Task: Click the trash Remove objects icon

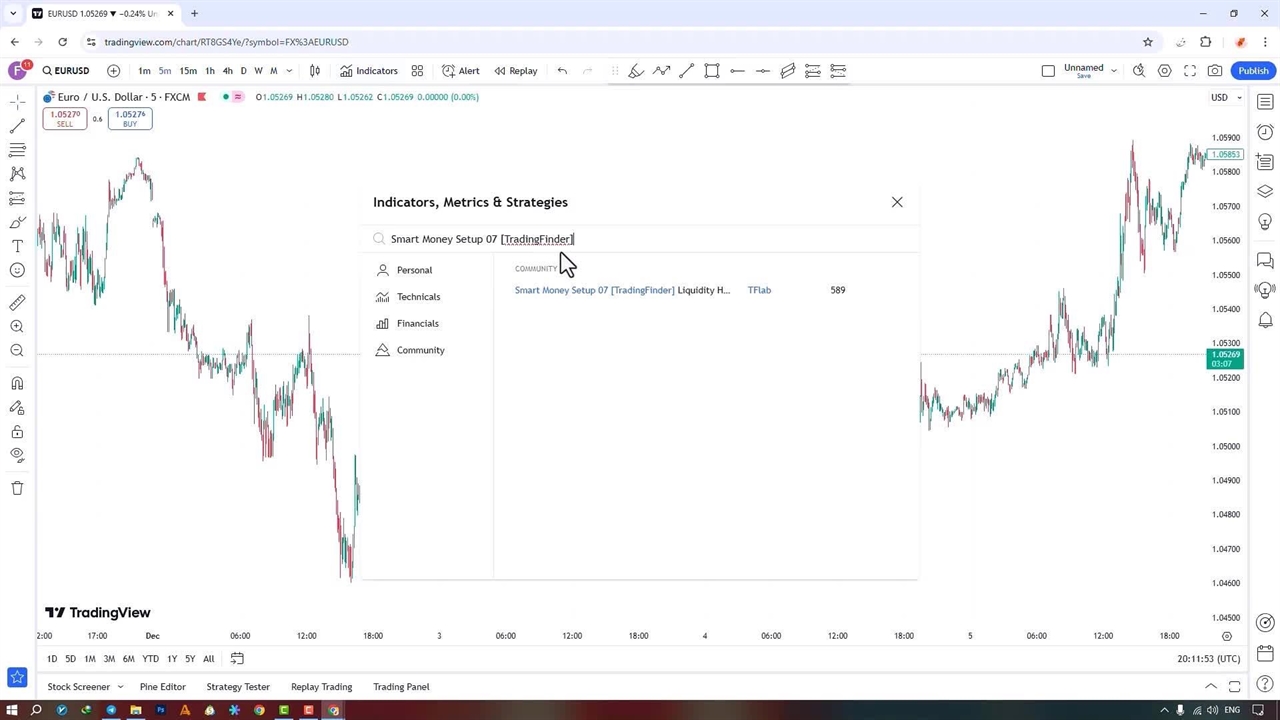Action: coord(17,488)
